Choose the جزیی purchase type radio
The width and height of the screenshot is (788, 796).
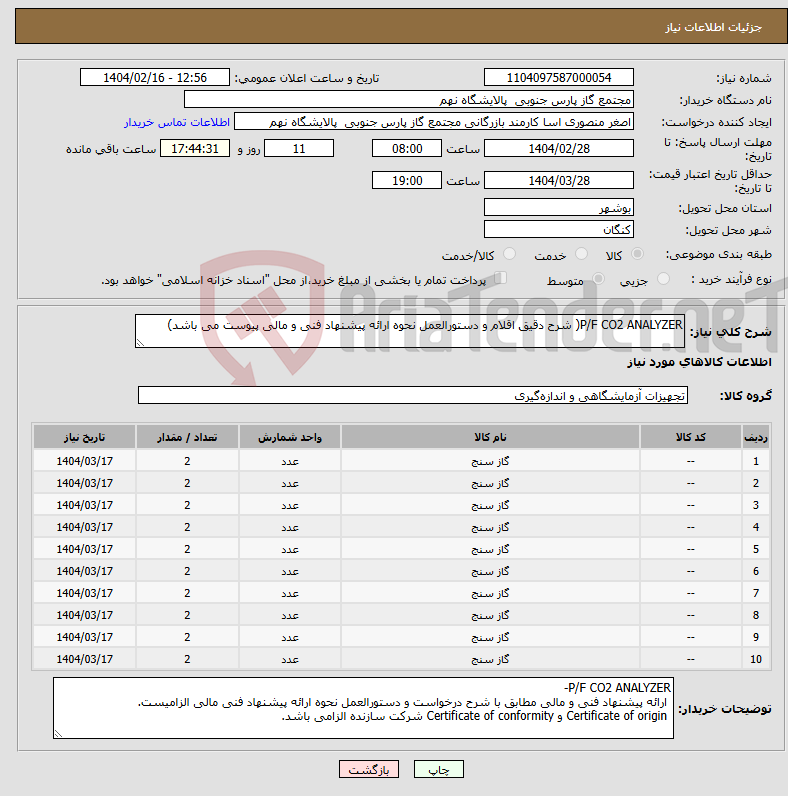click(x=663, y=279)
